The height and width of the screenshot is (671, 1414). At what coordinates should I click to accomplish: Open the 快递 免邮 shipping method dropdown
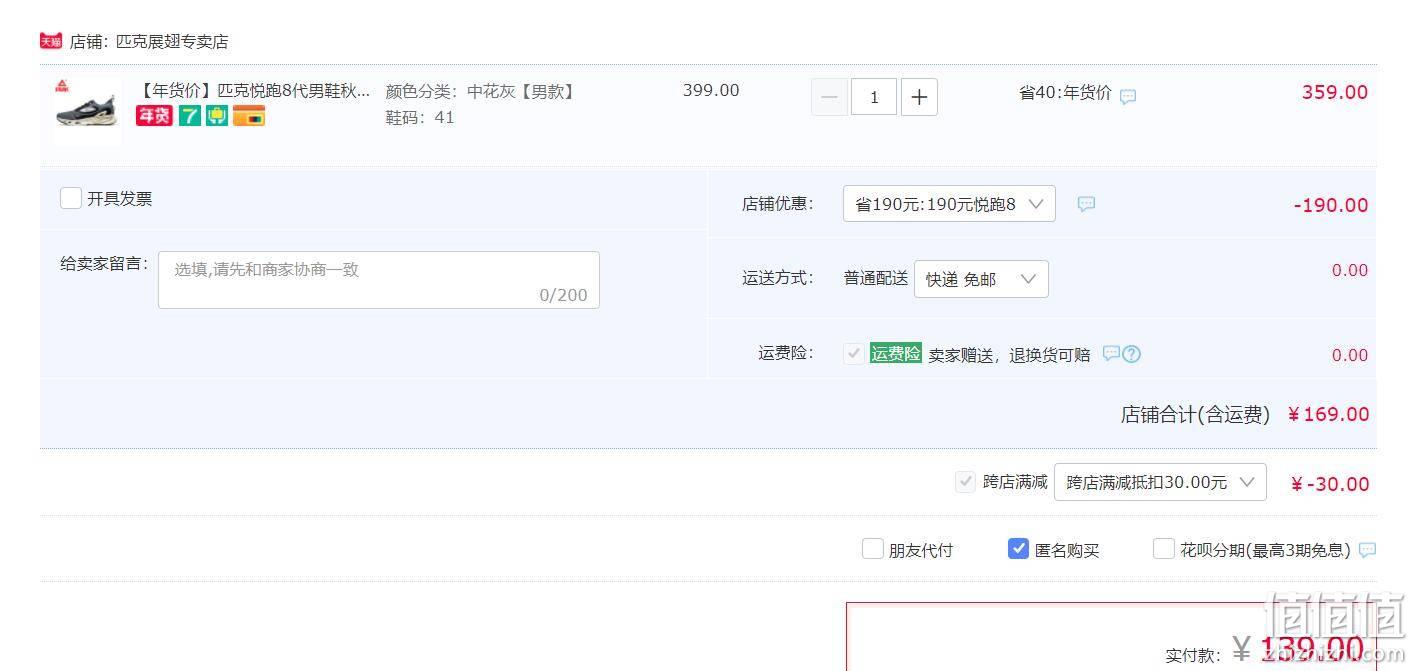[981, 279]
